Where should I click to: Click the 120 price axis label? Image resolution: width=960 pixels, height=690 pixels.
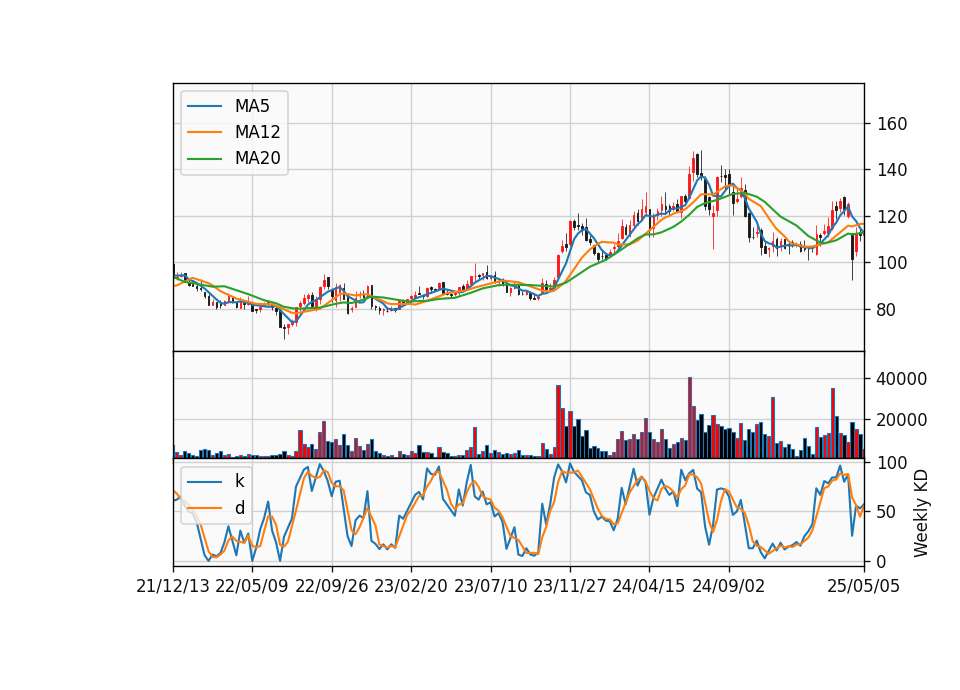pos(892,217)
